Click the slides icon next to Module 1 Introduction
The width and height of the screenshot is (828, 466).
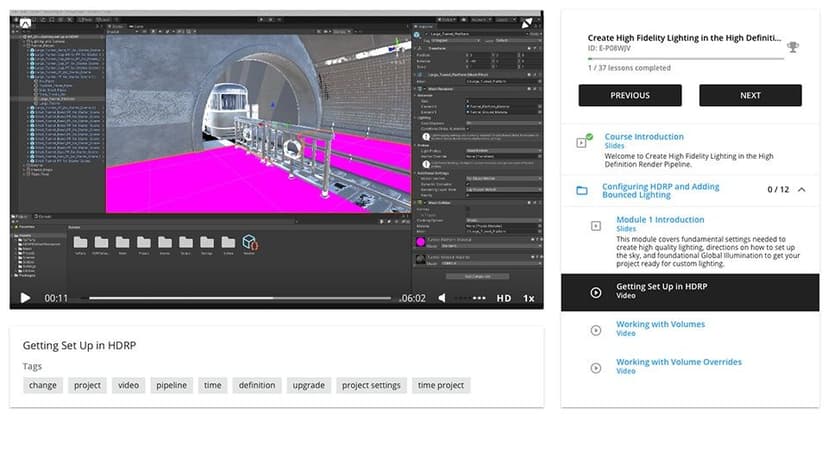coord(596,226)
